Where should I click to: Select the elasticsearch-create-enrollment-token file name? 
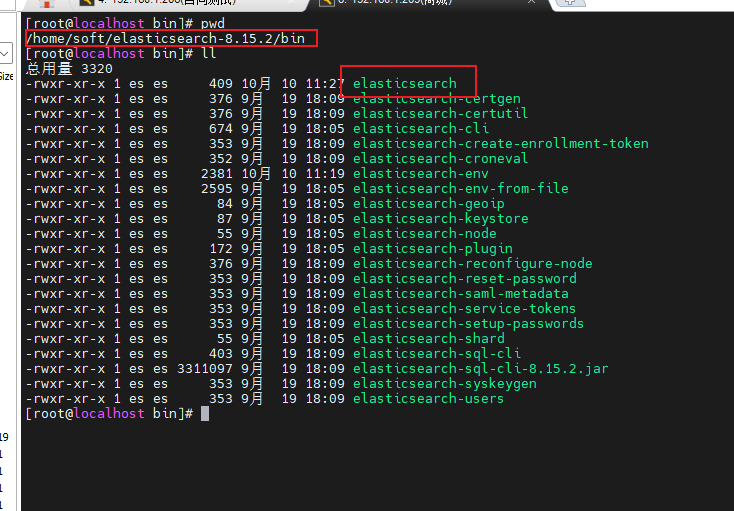[x=501, y=143]
